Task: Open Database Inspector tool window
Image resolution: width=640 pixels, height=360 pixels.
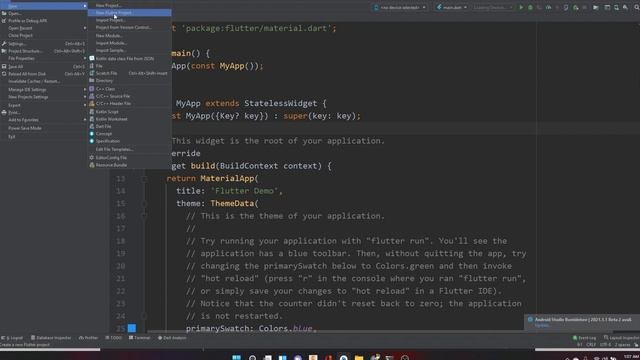Action: [51, 338]
